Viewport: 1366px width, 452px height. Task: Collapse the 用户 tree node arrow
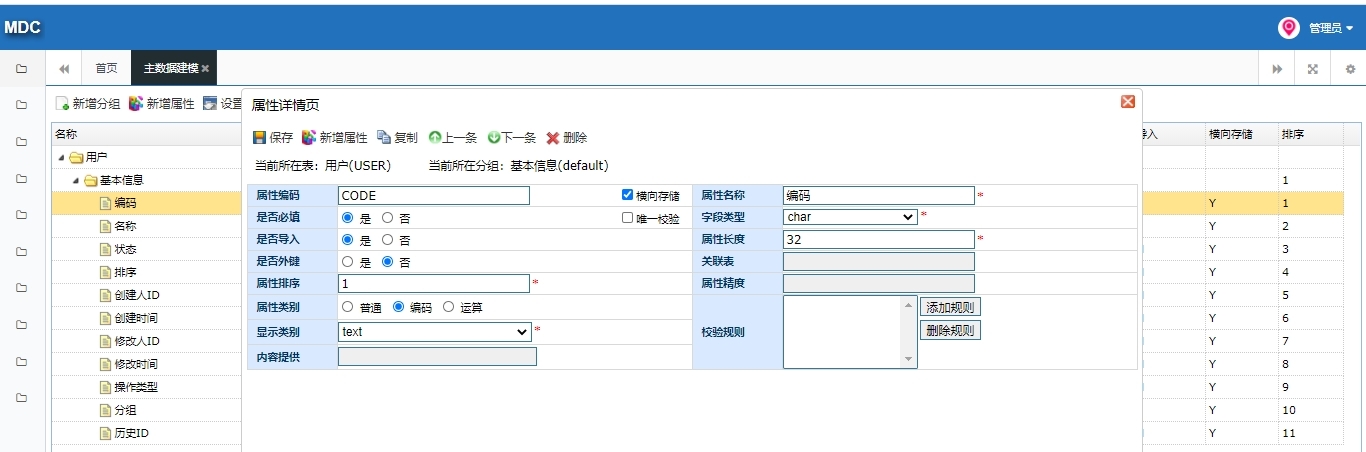(62, 158)
